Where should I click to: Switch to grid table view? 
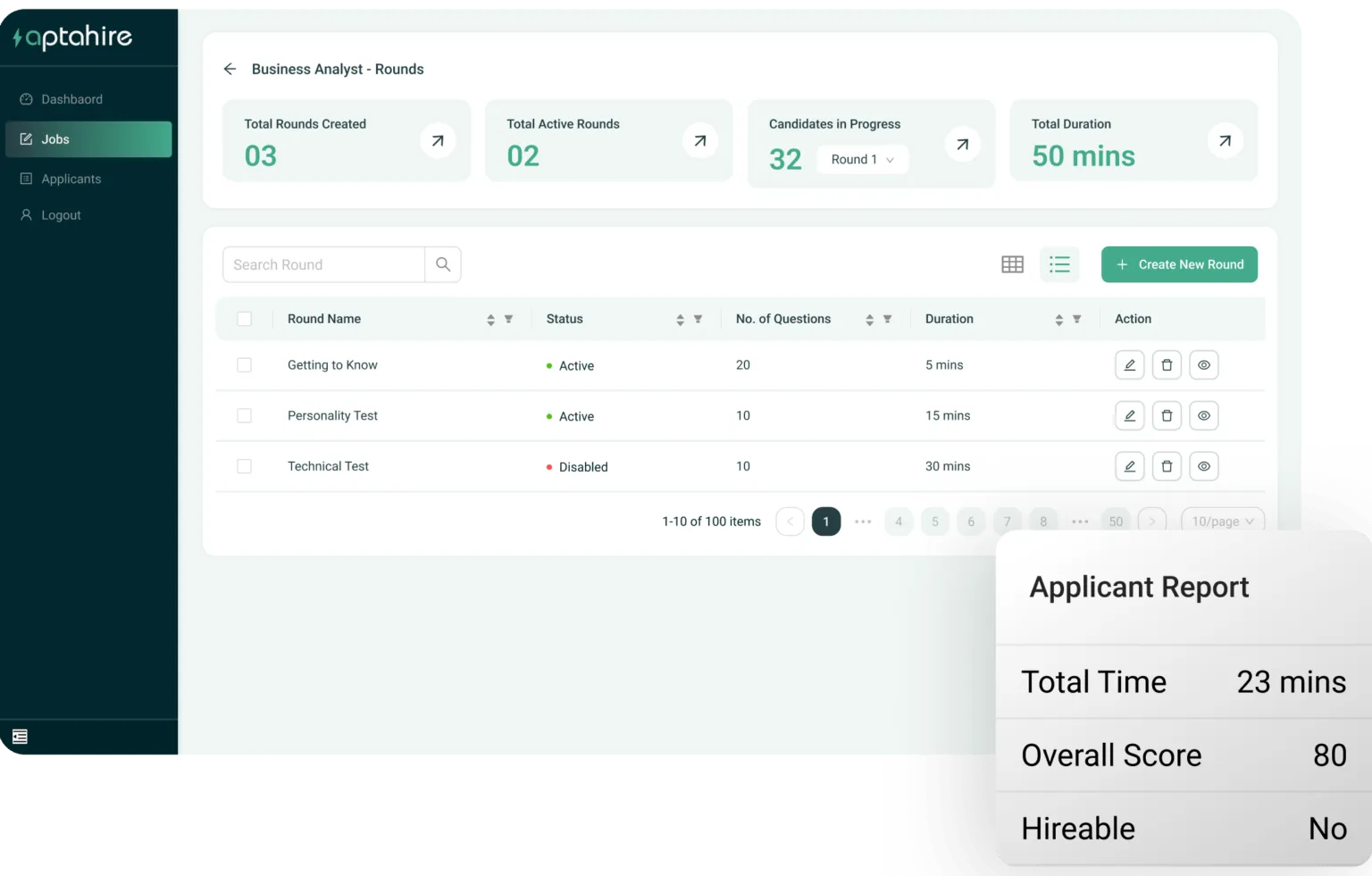point(1012,264)
